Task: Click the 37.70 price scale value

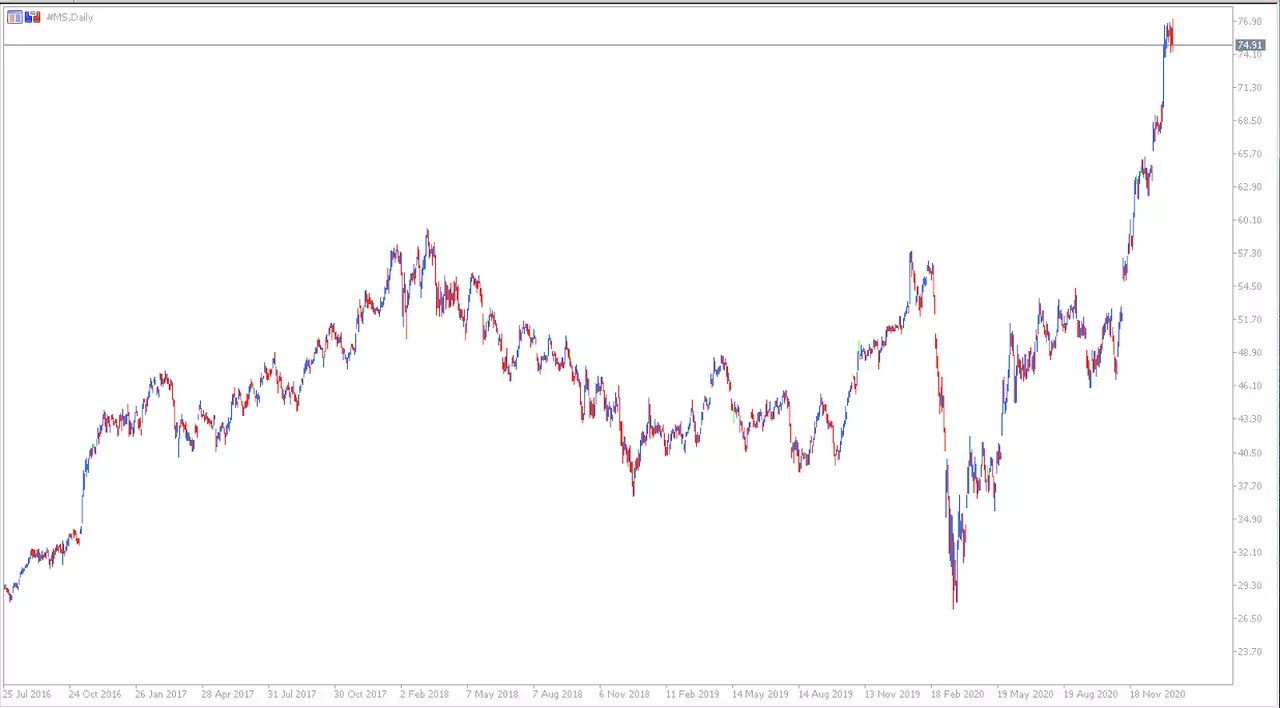Action: [1248, 486]
